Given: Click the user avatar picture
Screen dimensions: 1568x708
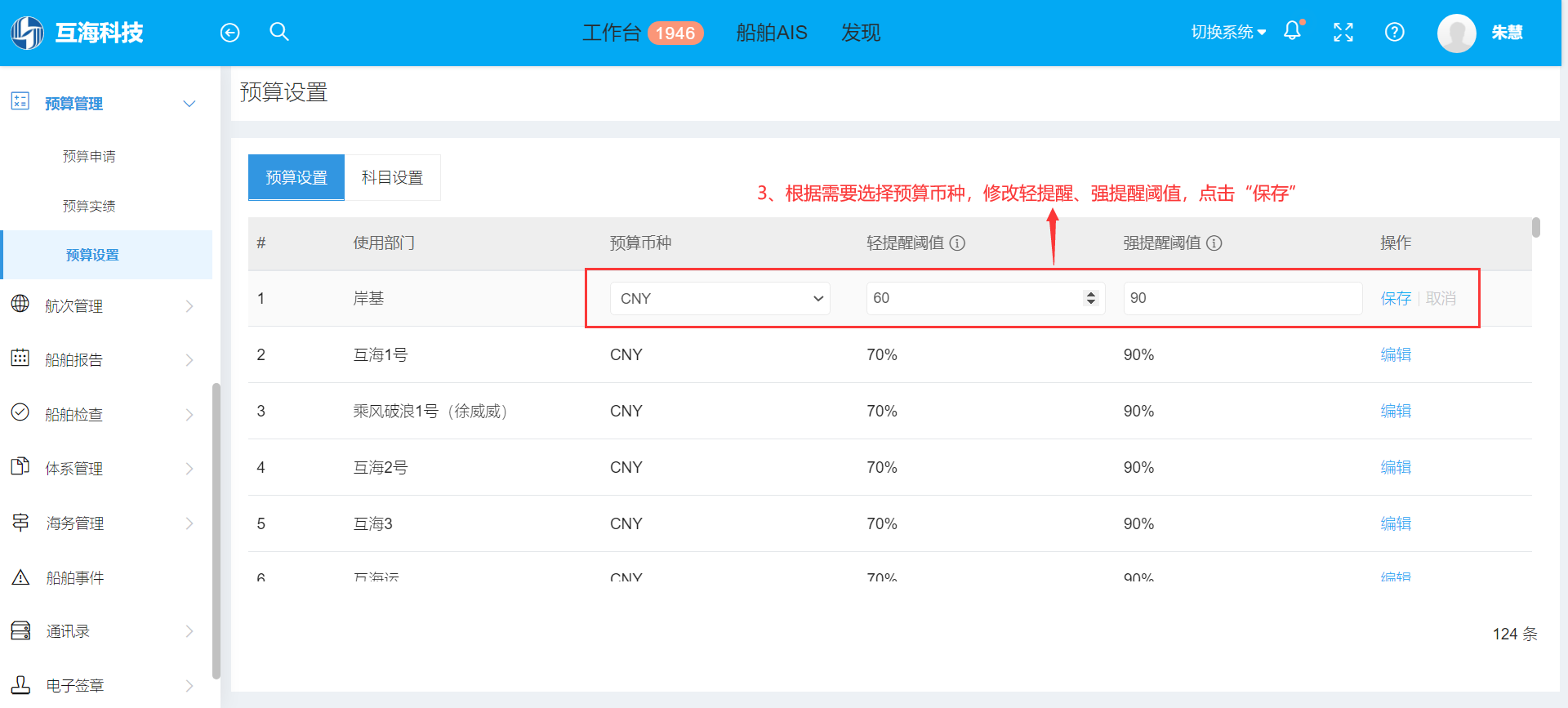Looking at the screenshot, I should tap(1457, 33).
